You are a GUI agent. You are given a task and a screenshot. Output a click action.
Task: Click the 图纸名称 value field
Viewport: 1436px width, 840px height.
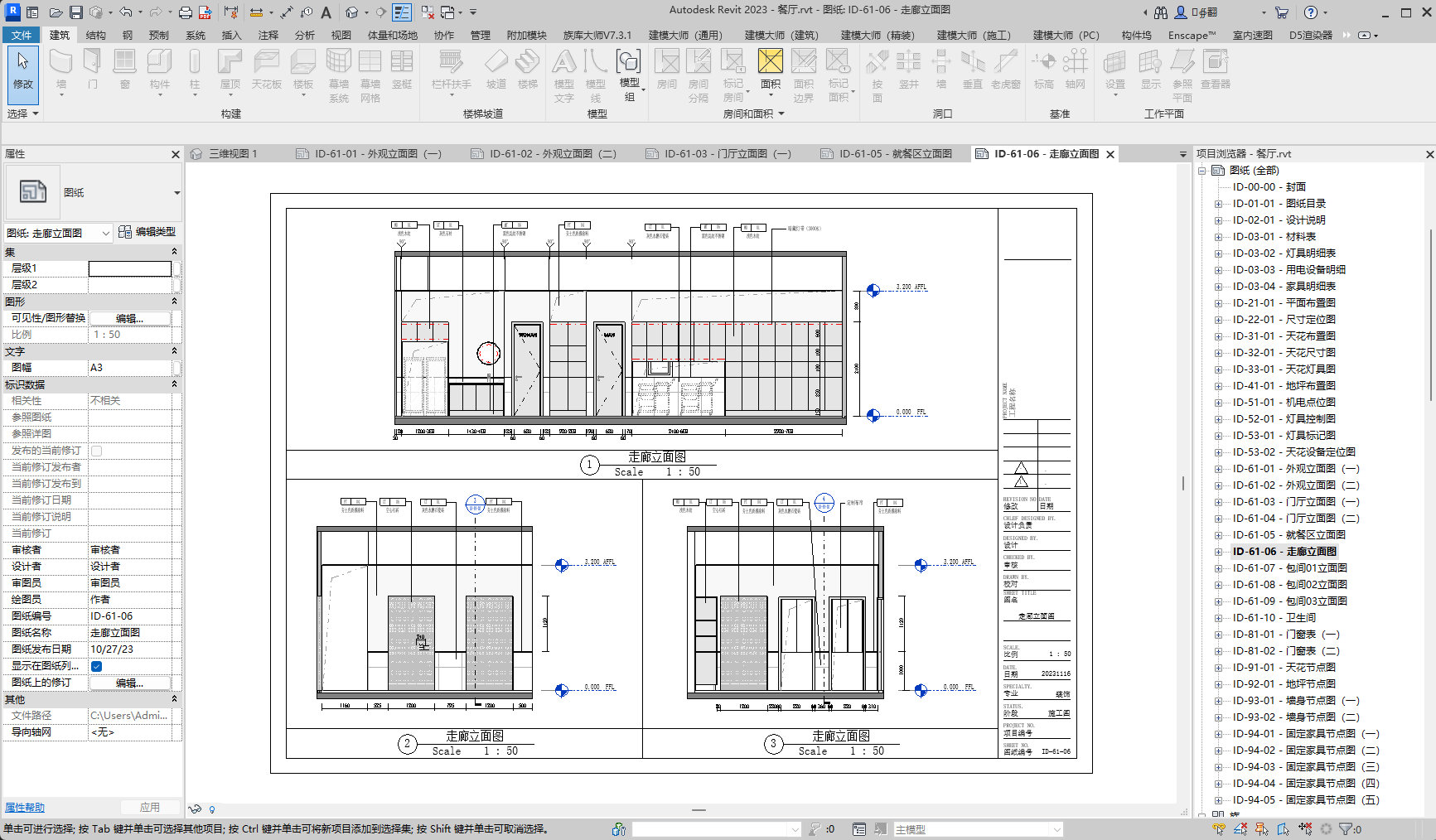[130, 633]
